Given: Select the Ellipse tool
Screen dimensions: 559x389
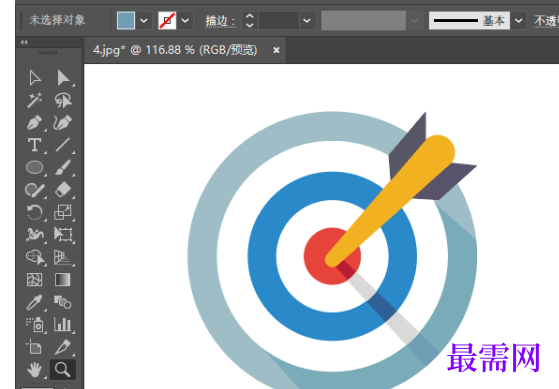Looking at the screenshot, I should click(x=35, y=167).
